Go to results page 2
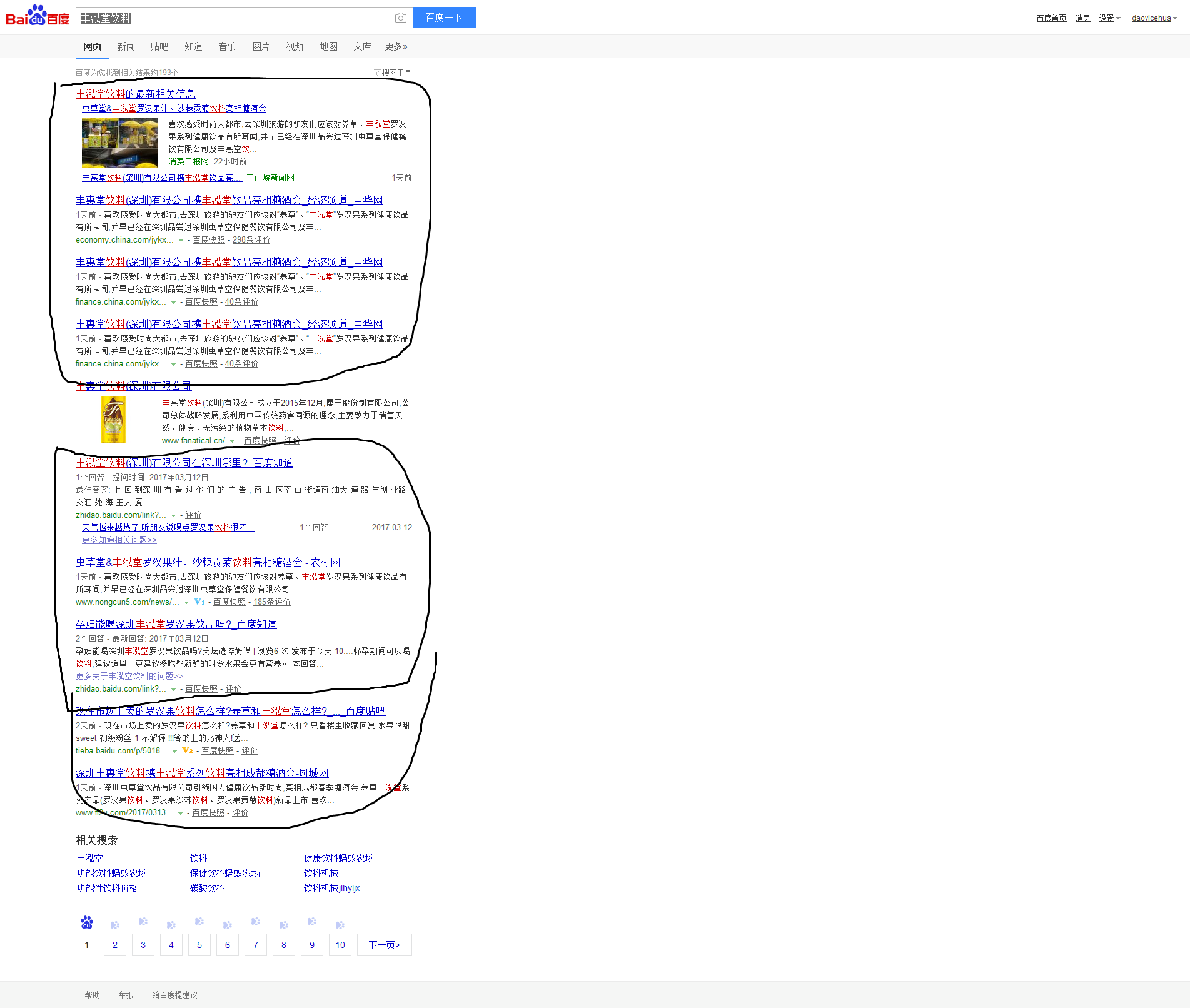The width and height of the screenshot is (1190, 1008). click(115, 945)
